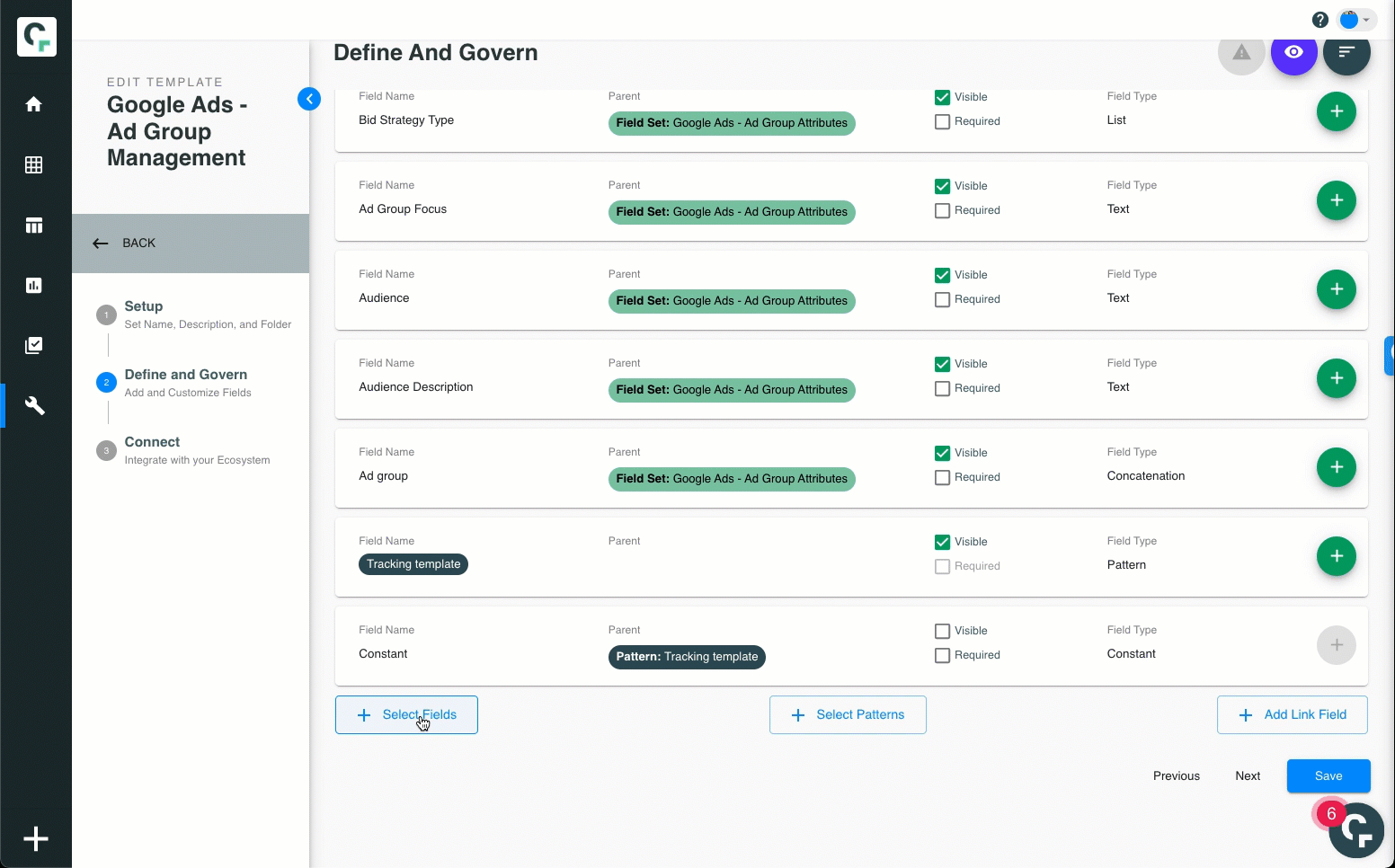The image size is (1395, 868).
Task: Click the Bid Strategy Type field name
Action: pyautogui.click(x=406, y=120)
